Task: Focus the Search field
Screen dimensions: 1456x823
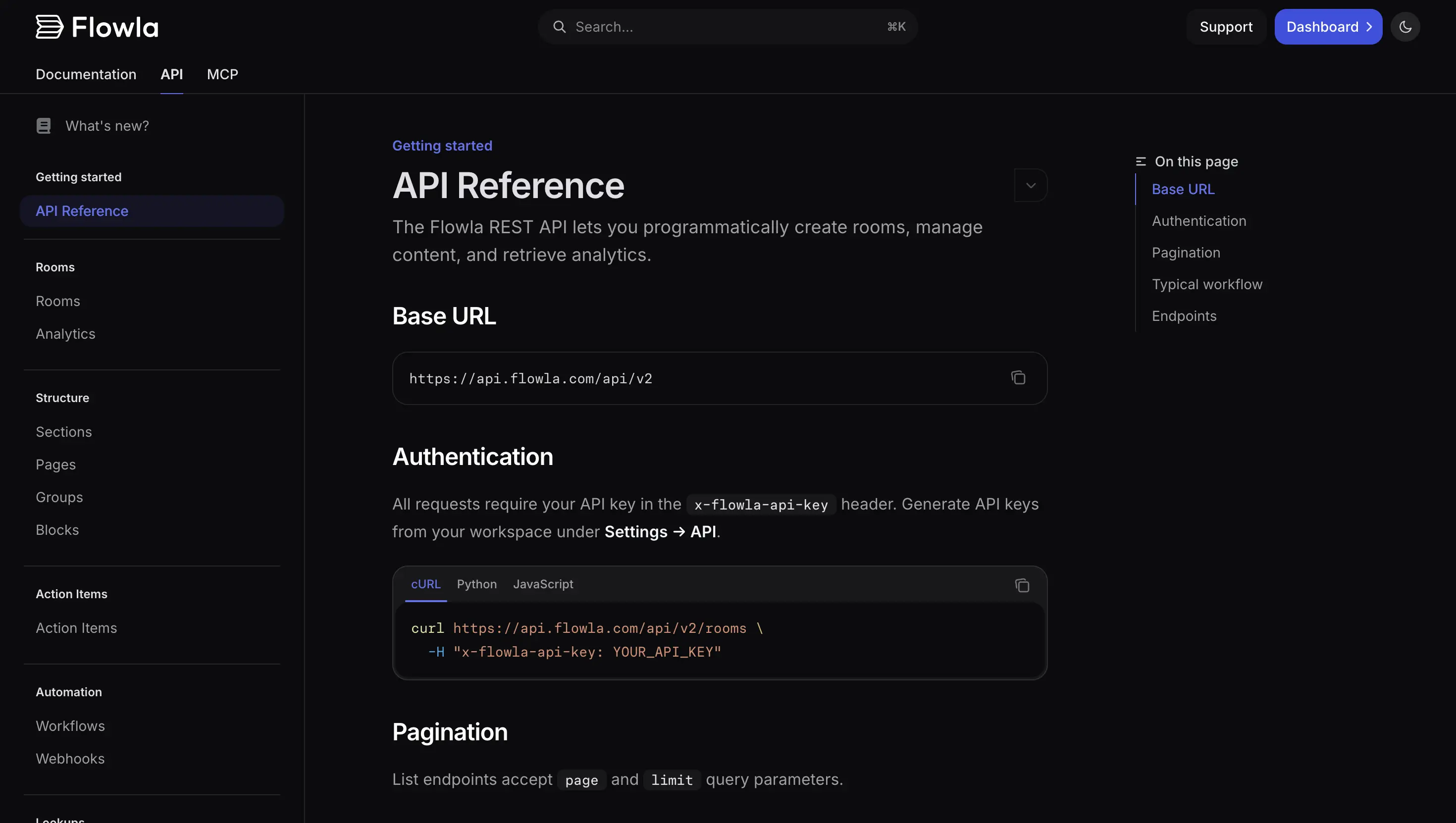Action: point(728,27)
